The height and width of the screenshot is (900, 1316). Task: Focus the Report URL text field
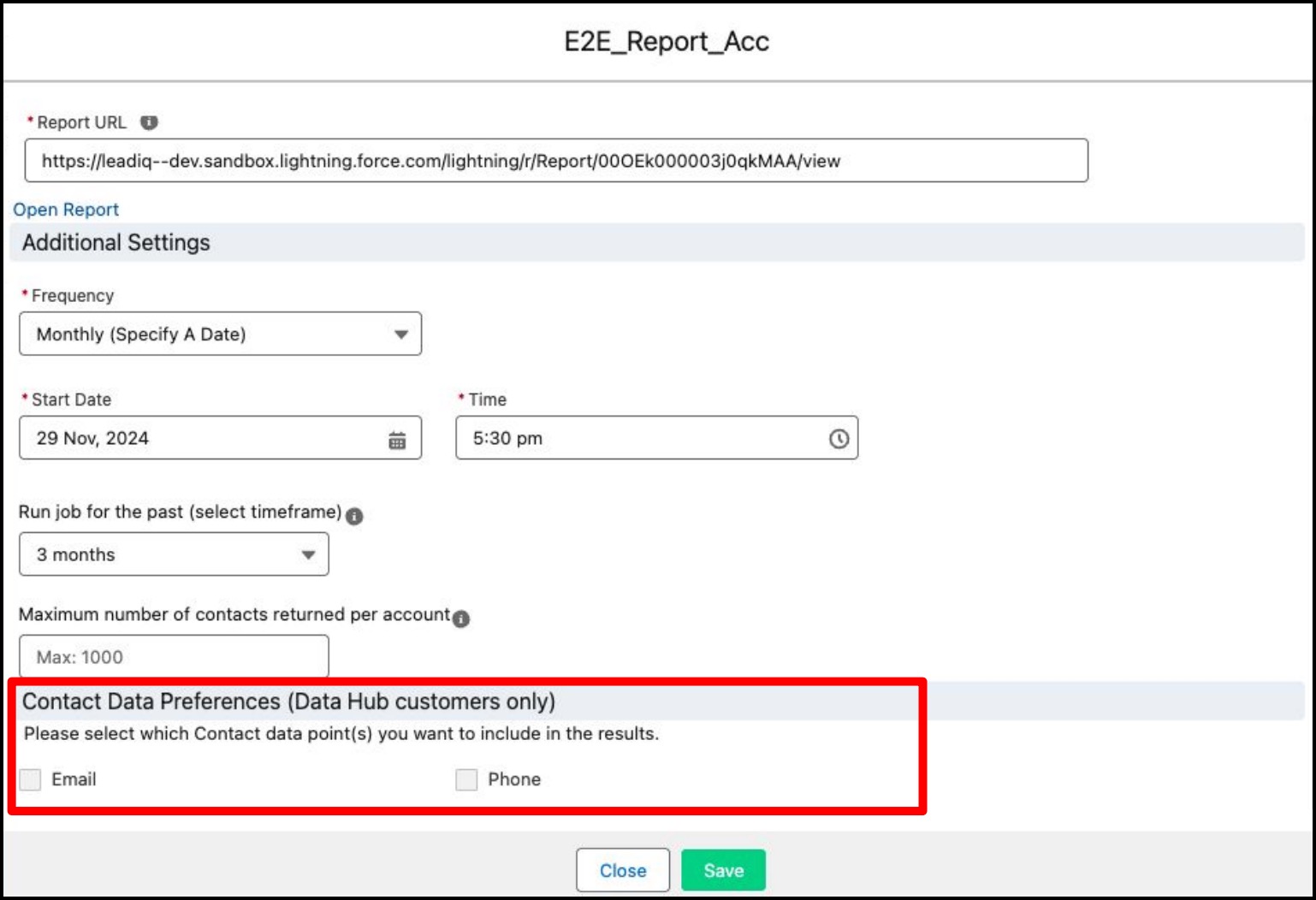coord(556,161)
